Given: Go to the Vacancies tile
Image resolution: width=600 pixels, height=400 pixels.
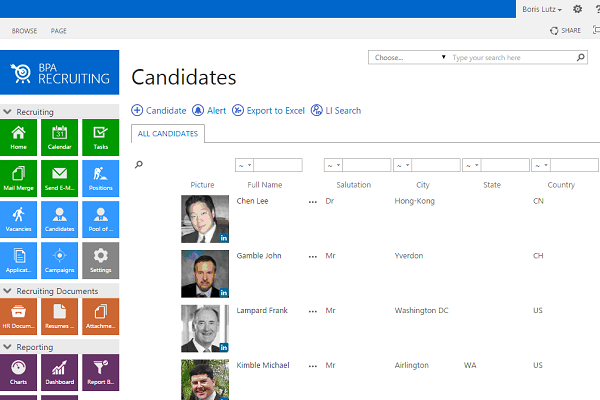Looking at the screenshot, I should (x=19, y=219).
